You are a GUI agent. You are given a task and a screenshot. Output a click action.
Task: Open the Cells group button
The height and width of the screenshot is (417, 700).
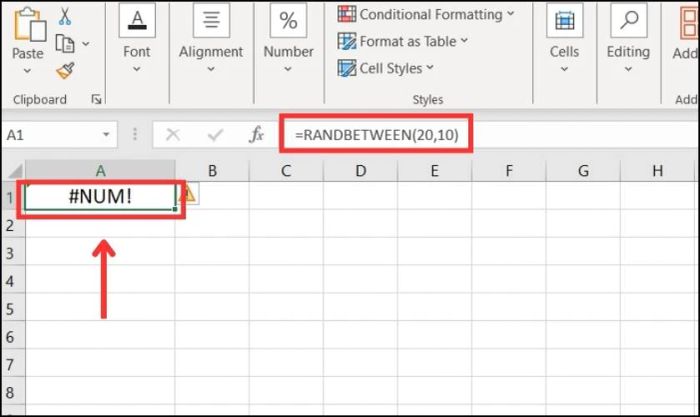pos(564,21)
